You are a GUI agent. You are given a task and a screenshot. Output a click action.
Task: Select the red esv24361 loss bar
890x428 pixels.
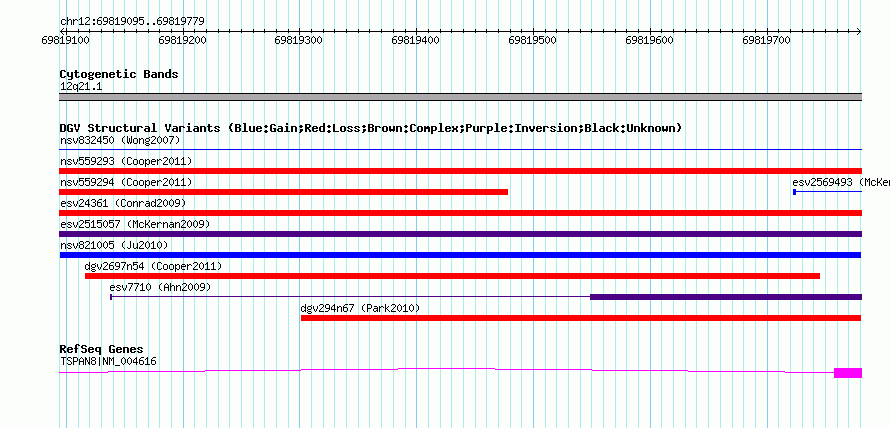click(460, 213)
